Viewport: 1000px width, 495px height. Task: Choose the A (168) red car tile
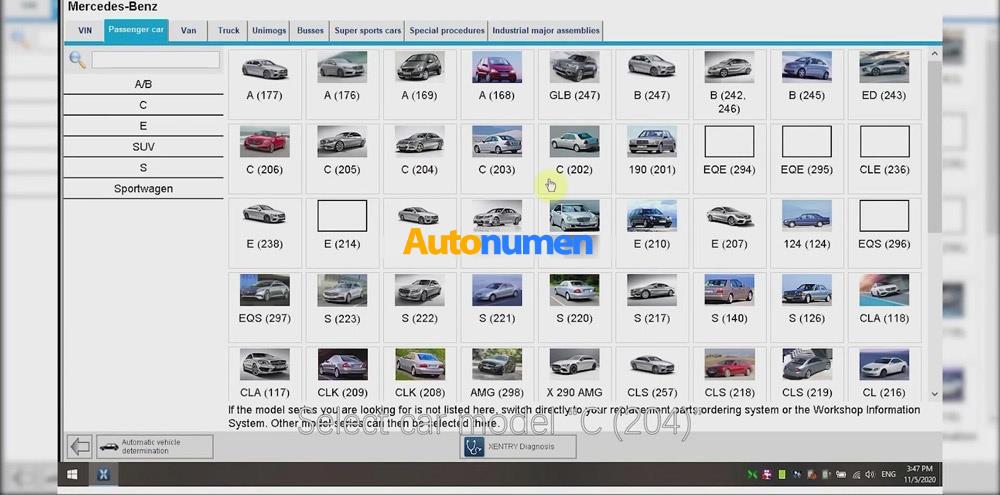pyautogui.click(x=497, y=84)
